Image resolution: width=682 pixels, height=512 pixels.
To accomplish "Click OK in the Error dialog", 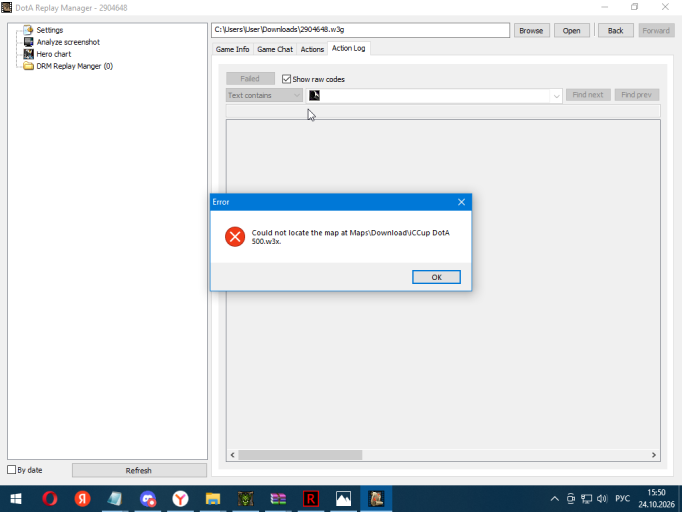I will [436, 277].
